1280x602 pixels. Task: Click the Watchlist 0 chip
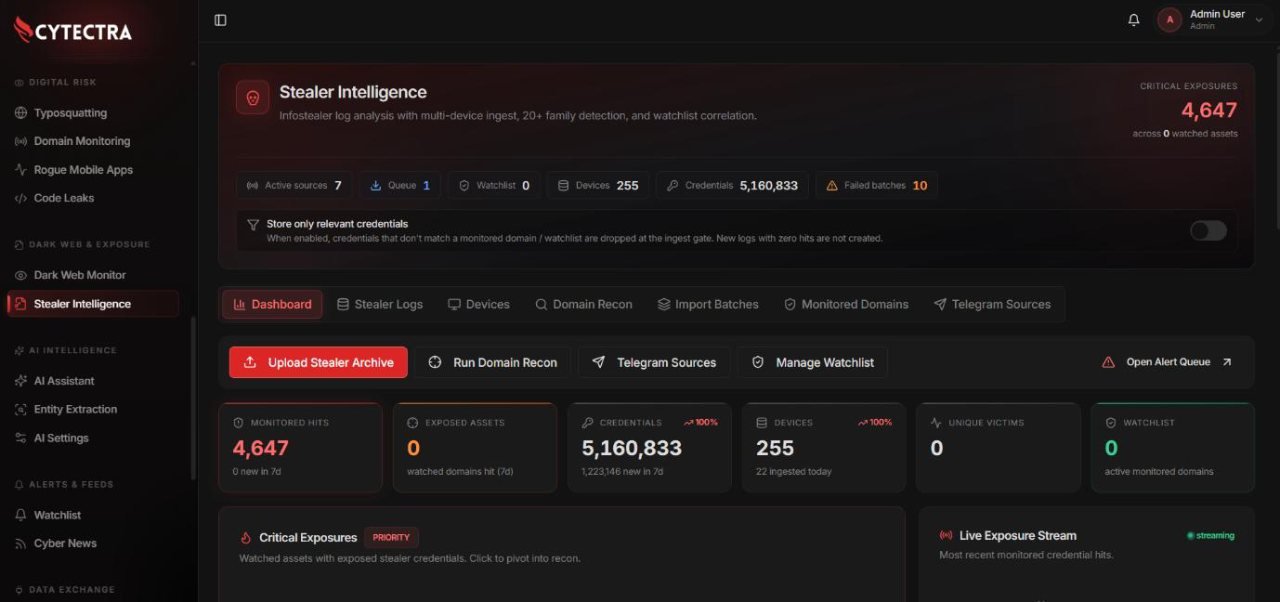click(x=494, y=185)
